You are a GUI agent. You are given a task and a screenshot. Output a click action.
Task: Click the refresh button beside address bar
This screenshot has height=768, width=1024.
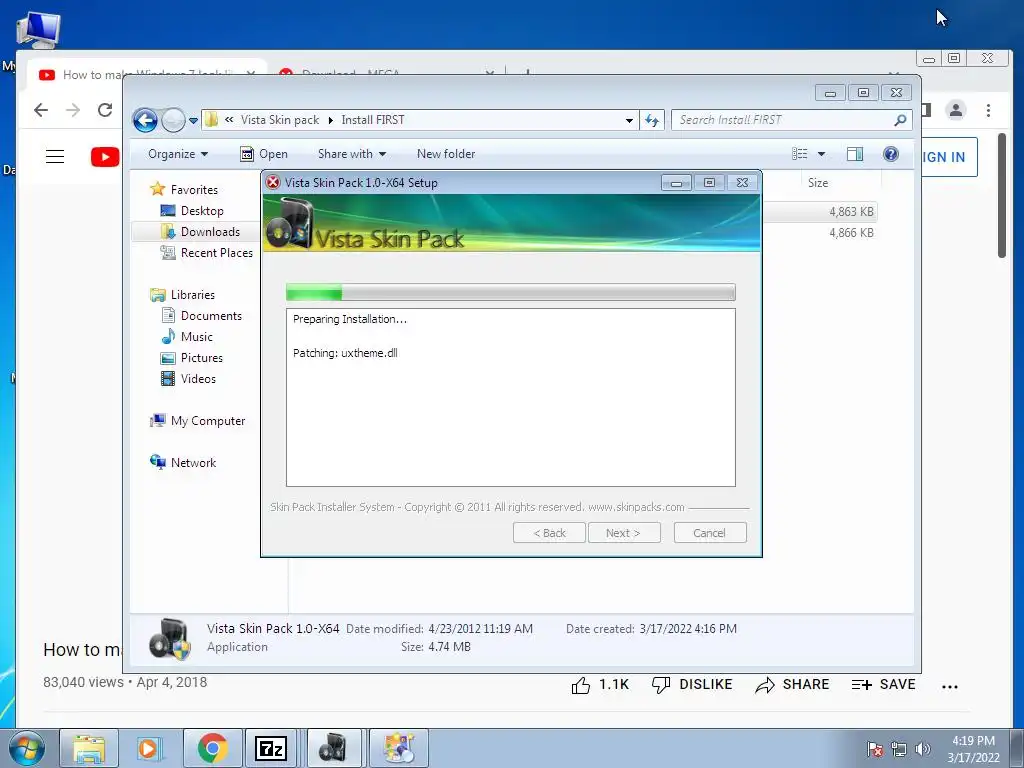pyautogui.click(x=652, y=120)
